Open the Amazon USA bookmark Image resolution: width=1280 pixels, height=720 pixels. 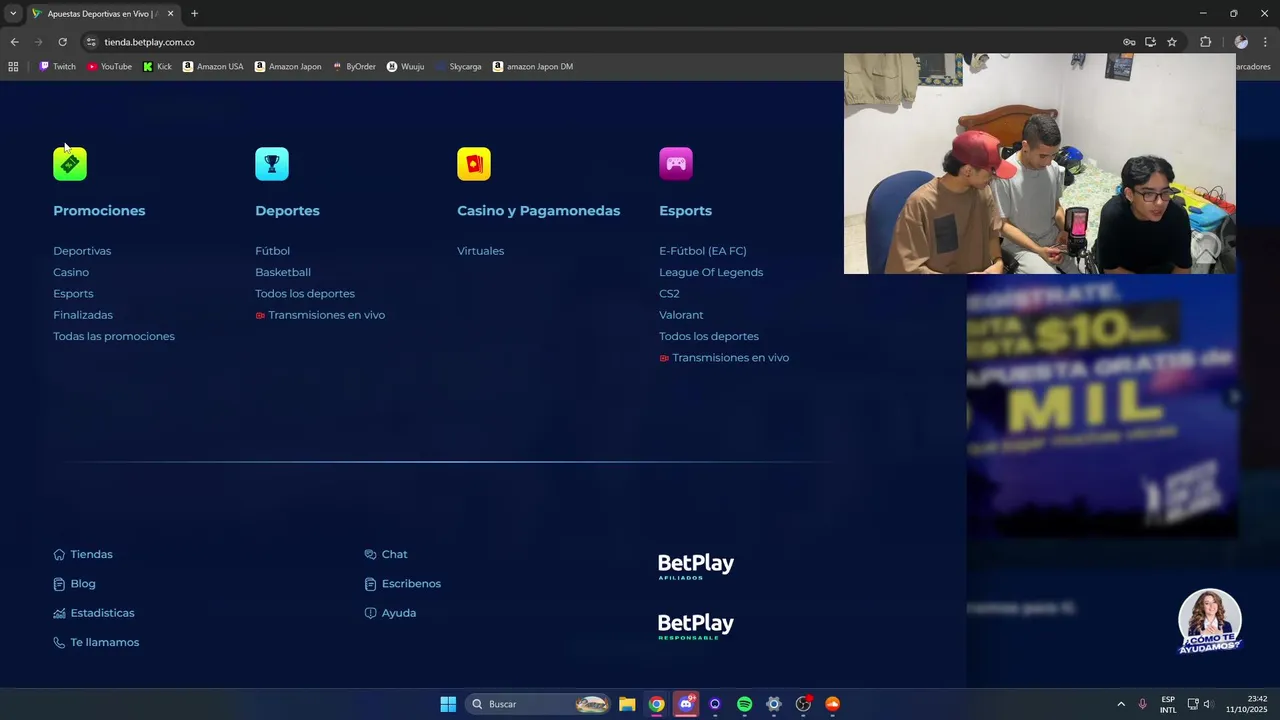[x=213, y=67]
